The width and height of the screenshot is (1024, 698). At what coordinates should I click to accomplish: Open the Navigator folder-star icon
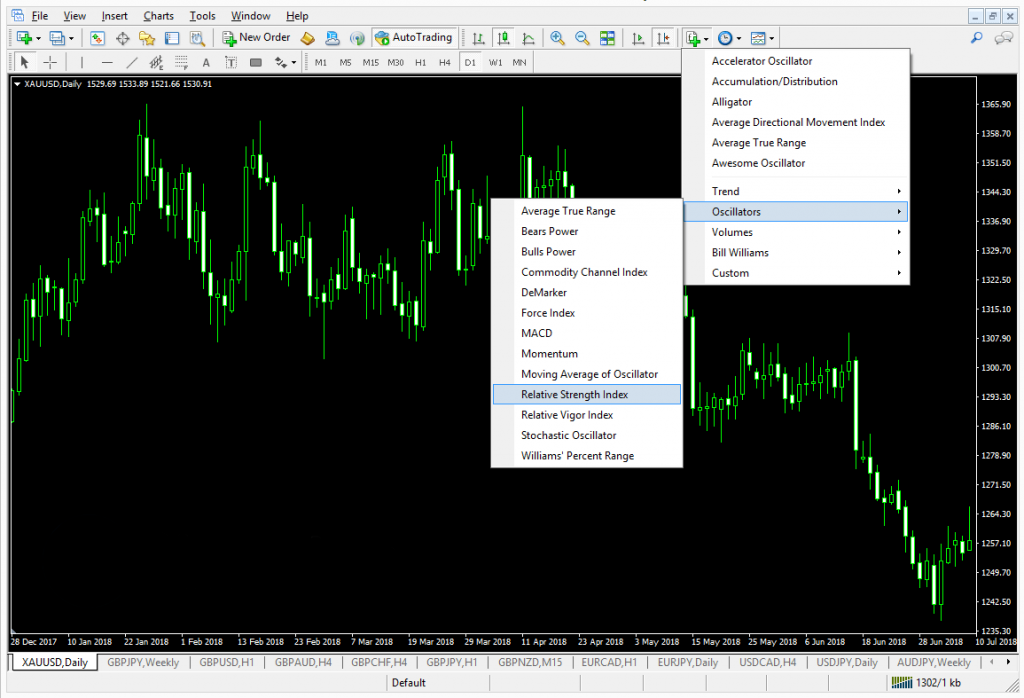click(x=147, y=39)
